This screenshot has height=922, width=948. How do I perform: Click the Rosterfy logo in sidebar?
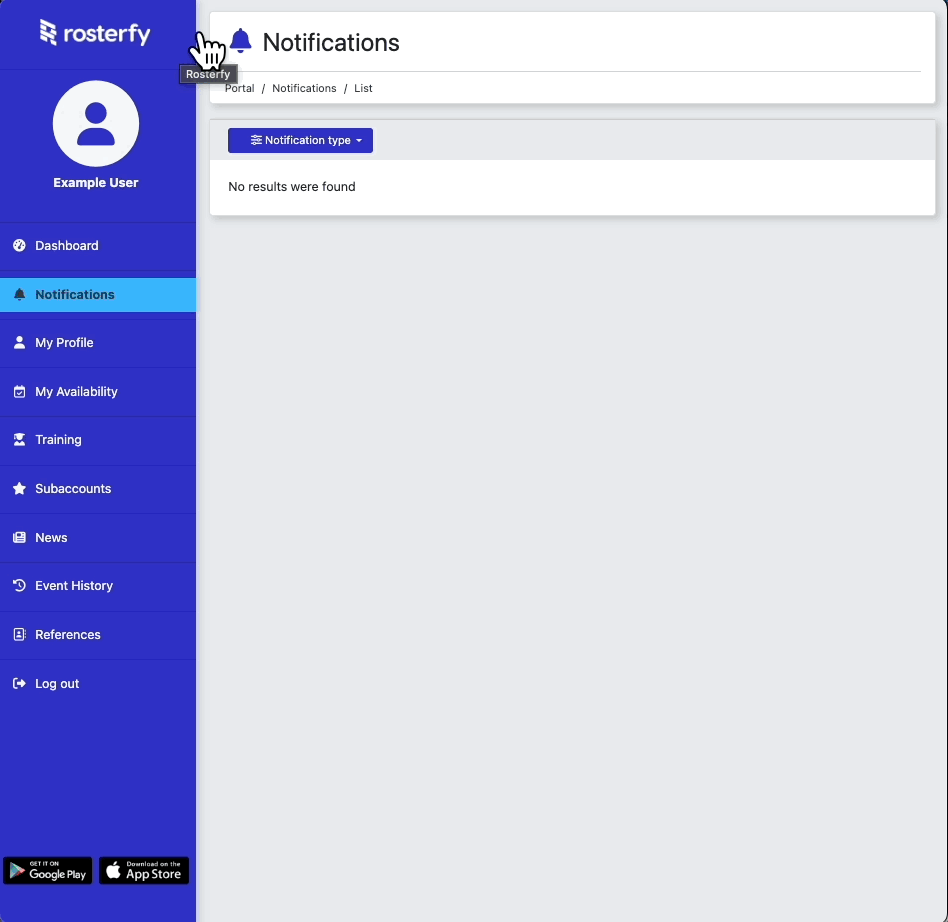coord(95,33)
